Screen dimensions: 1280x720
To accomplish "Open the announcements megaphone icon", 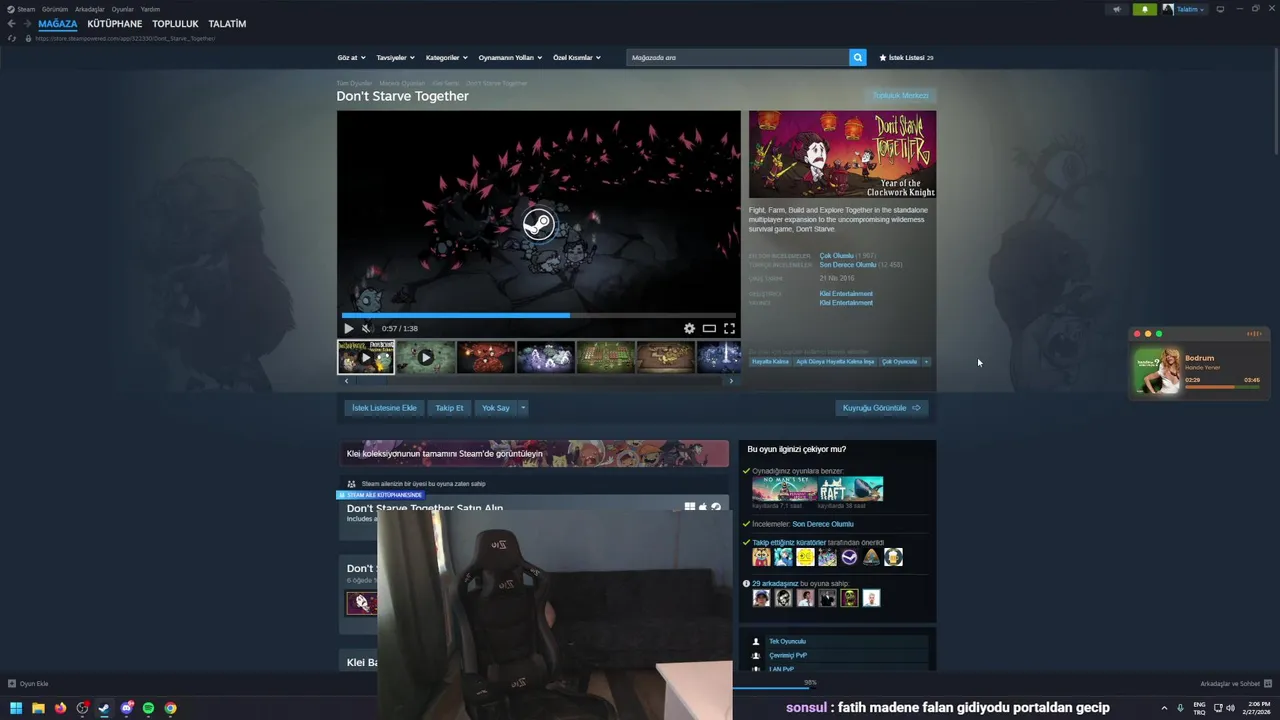I will [x=1117, y=9].
